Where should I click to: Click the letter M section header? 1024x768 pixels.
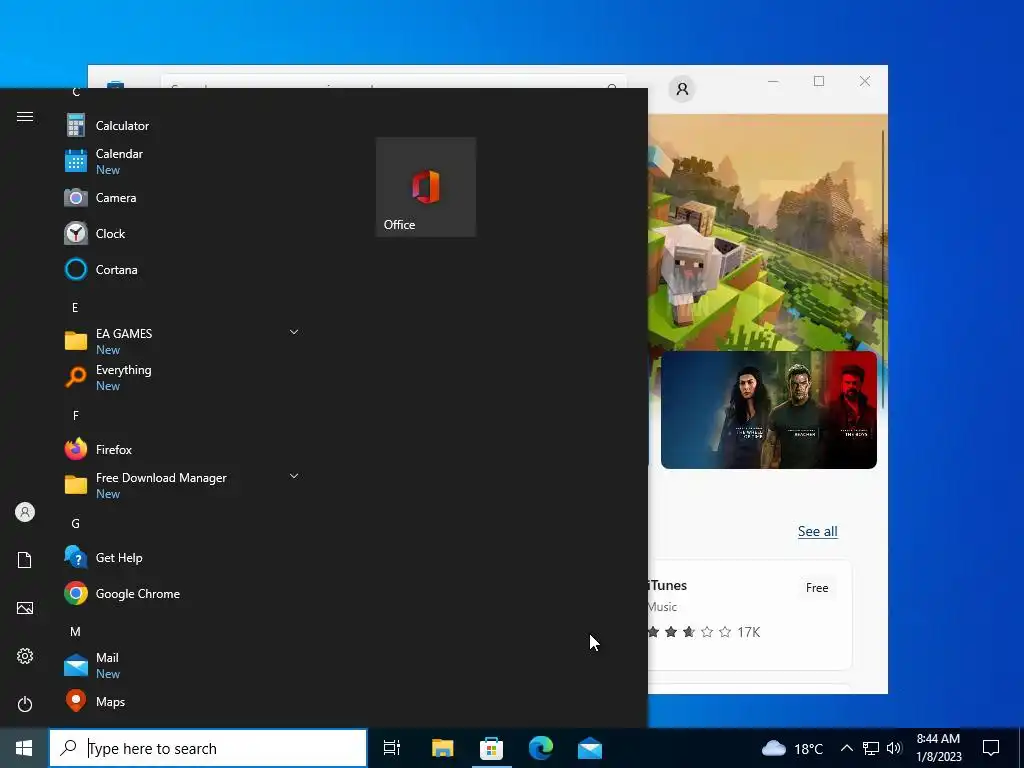click(x=76, y=632)
